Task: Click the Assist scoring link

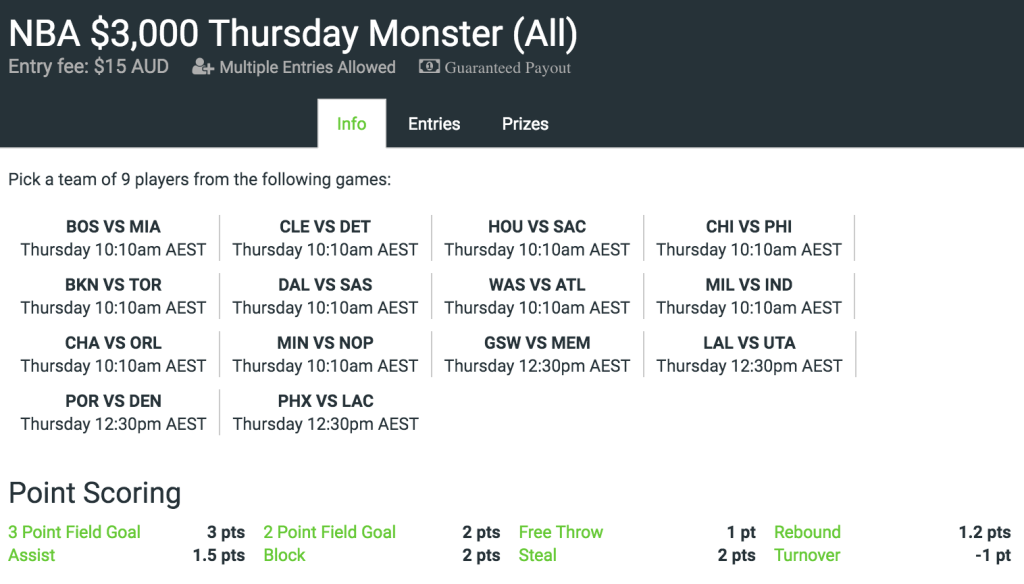Action: (31, 555)
